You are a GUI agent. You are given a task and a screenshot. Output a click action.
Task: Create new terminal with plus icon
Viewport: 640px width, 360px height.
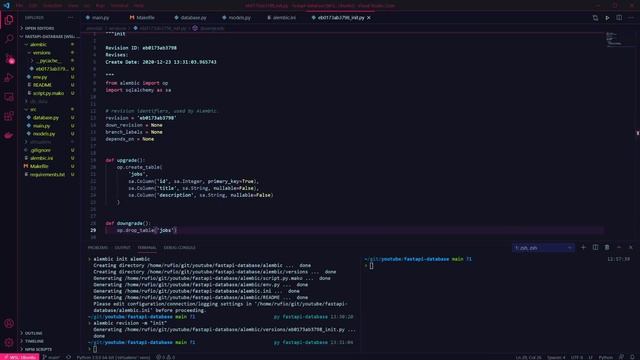tap(583, 247)
